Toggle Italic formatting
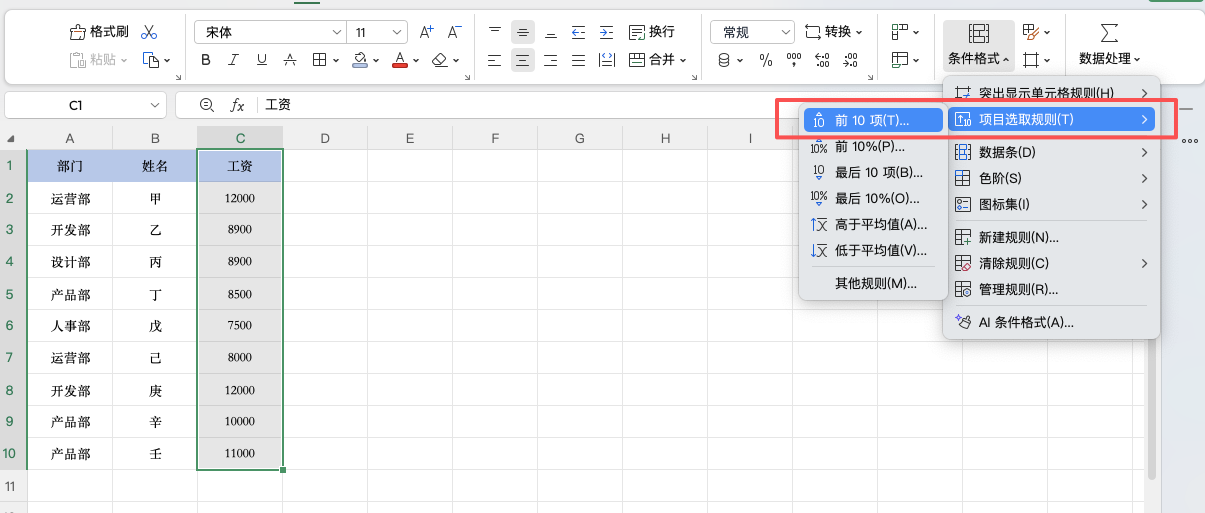This screenshot has height=513, width=1205. pyautogui.click(x=234, y=60)
